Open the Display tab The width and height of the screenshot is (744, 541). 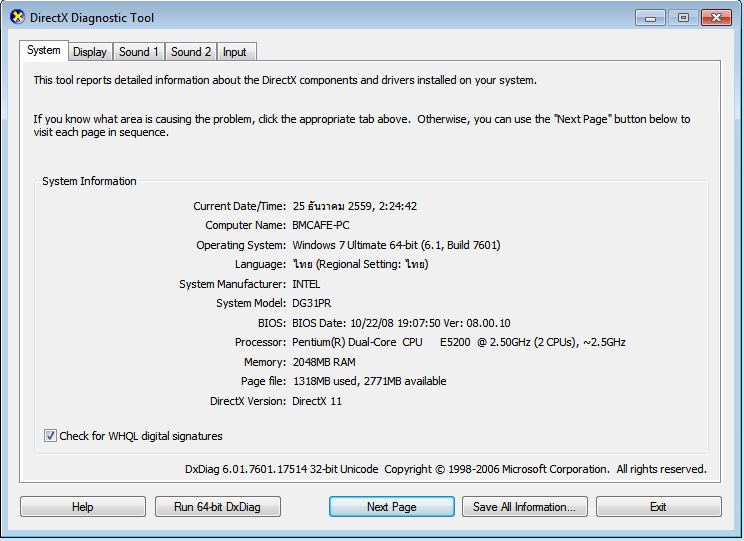(x=90, y=52)
